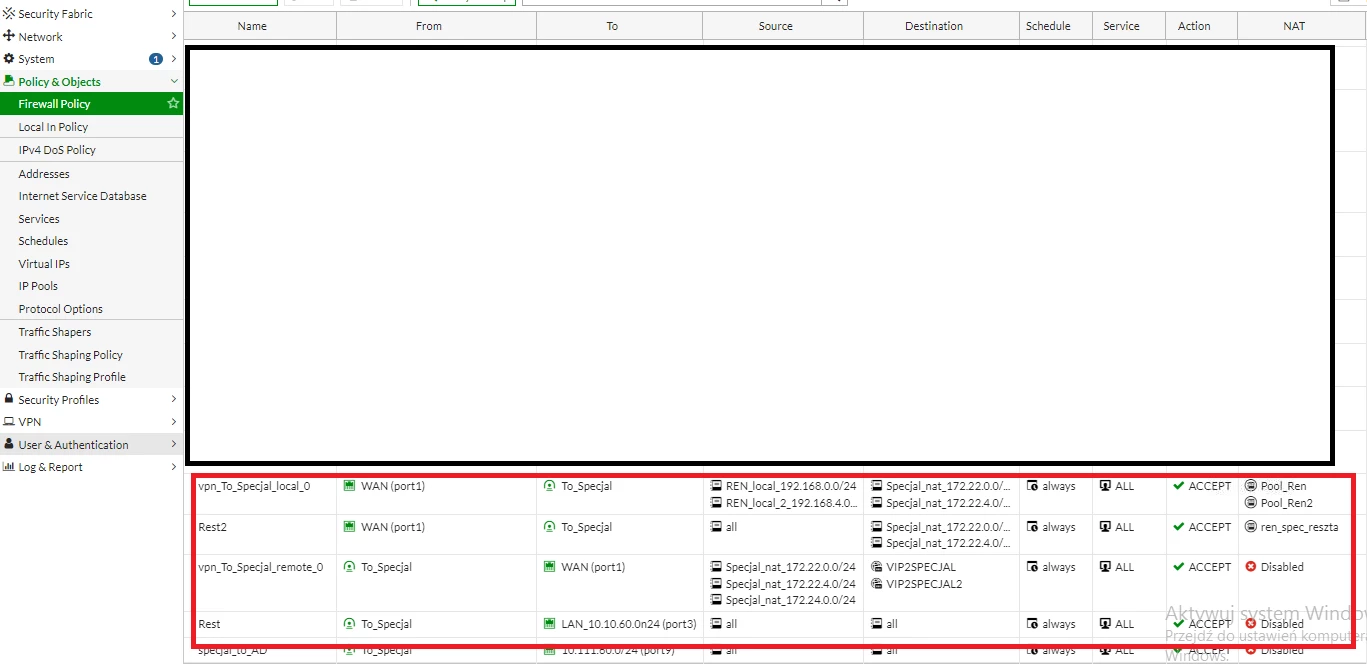This screenshot has width=1367, height=664.
Task: Click the Destination column header
Action: click(941, 26)
